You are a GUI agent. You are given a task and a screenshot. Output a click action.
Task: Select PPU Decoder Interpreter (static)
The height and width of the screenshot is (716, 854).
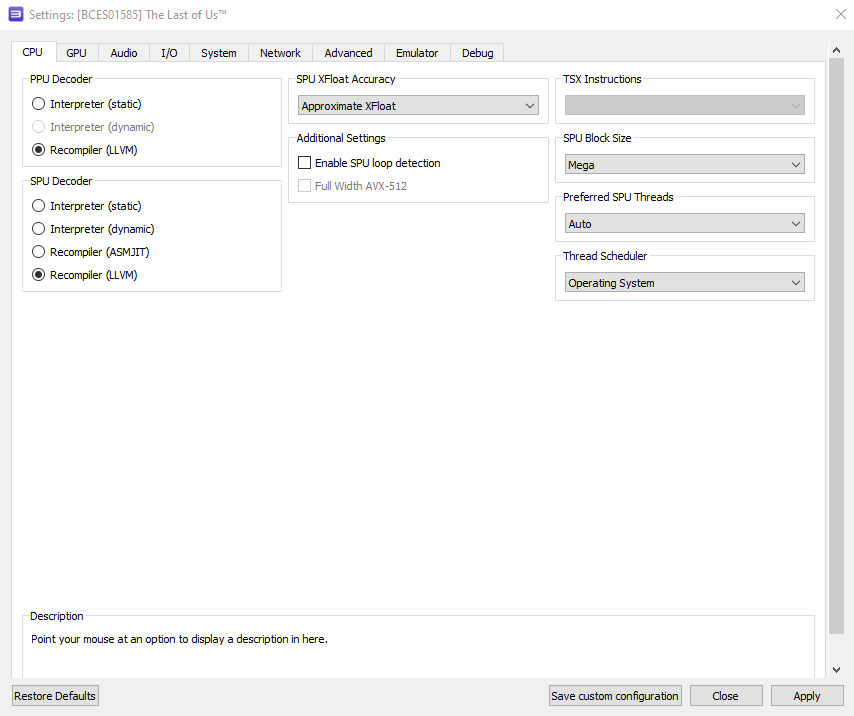(39, 104)
